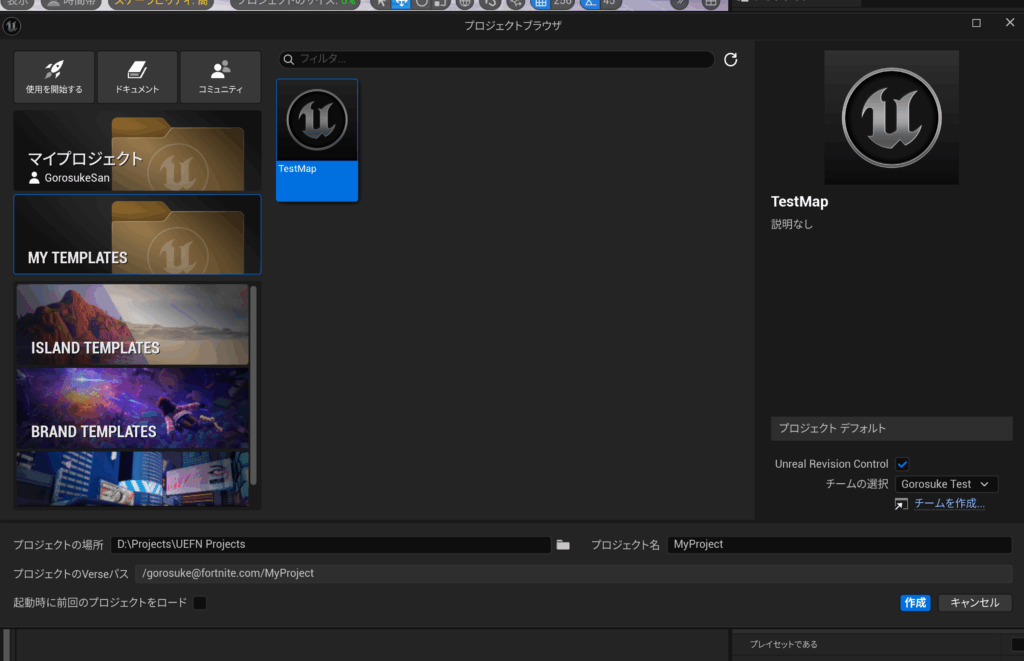
Task: Click the Unreal Engine logo in the title bar
Action: pyautogui.click(x=12, y=25)
